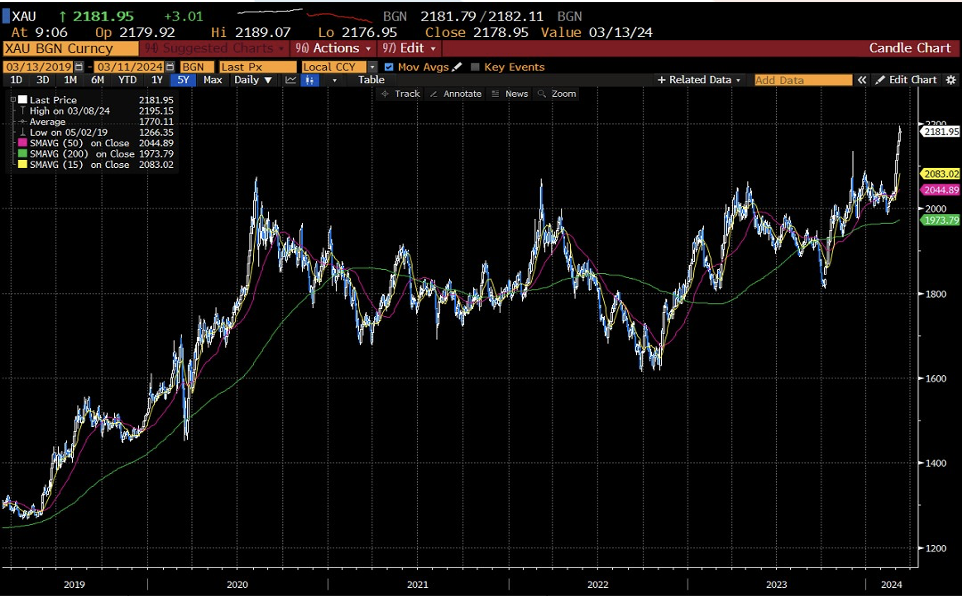
Task: Open the Actions menu
Action: (333, 48)
